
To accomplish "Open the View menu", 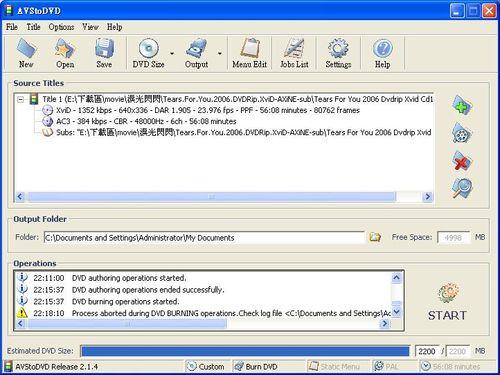I will [x=90, y=27].
